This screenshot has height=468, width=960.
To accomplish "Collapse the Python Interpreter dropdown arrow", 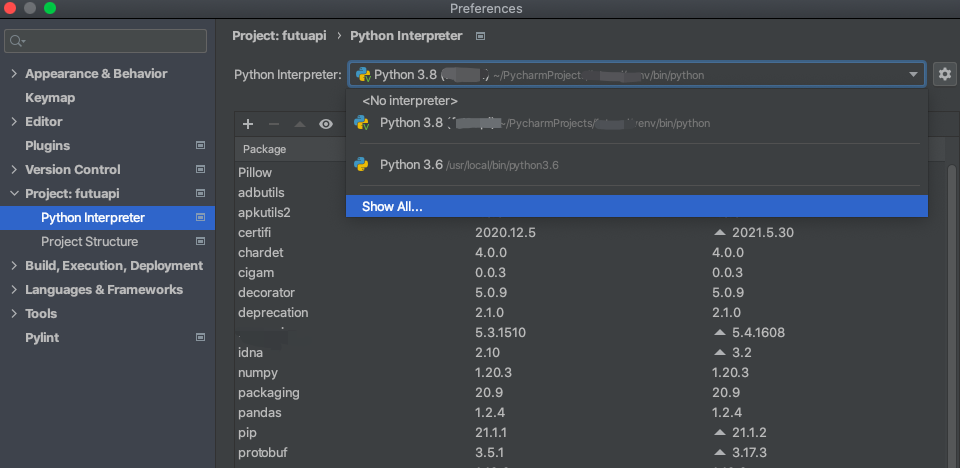I will [914, 75].
